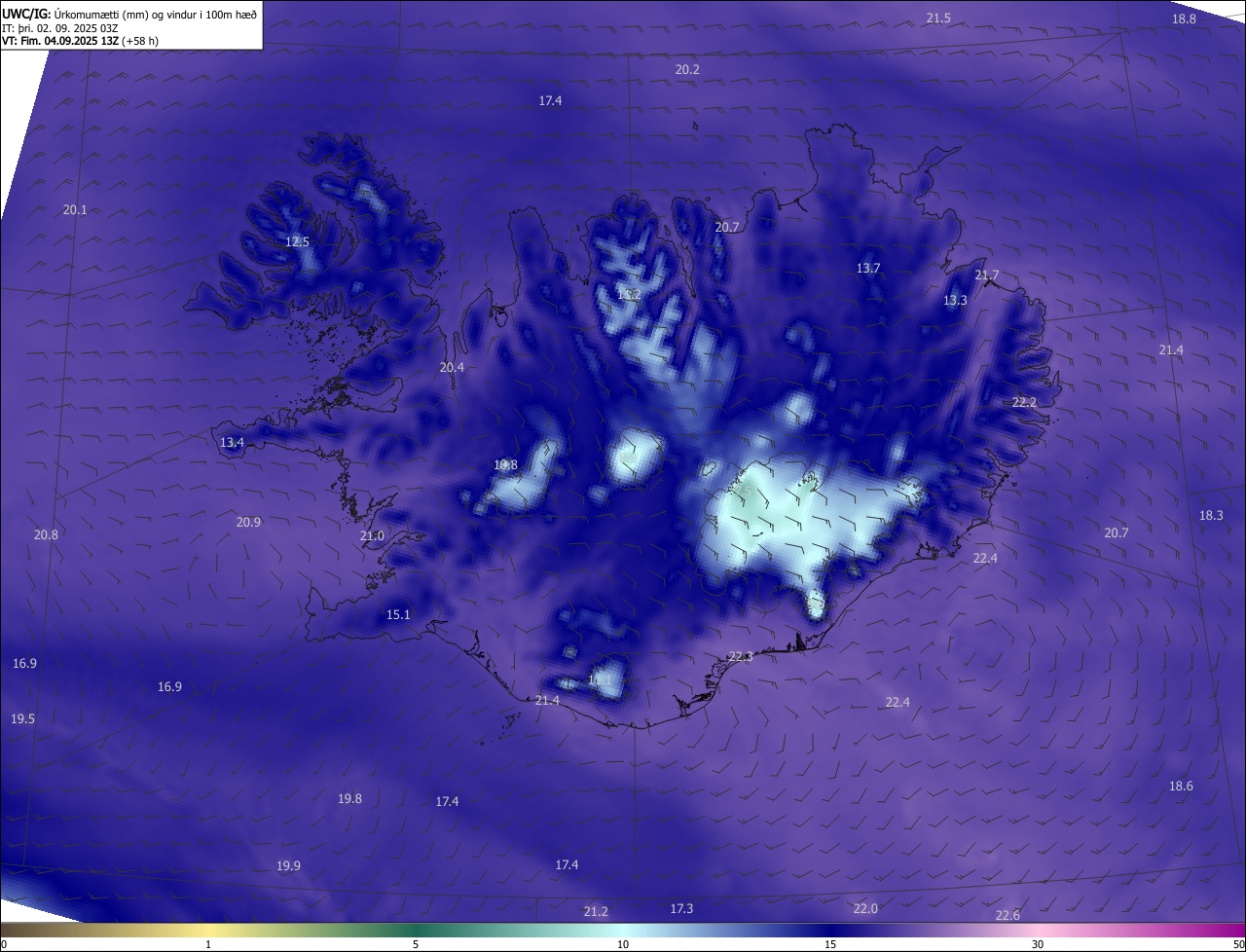Click the color scale tick label 50

[x=1239, y=944]
